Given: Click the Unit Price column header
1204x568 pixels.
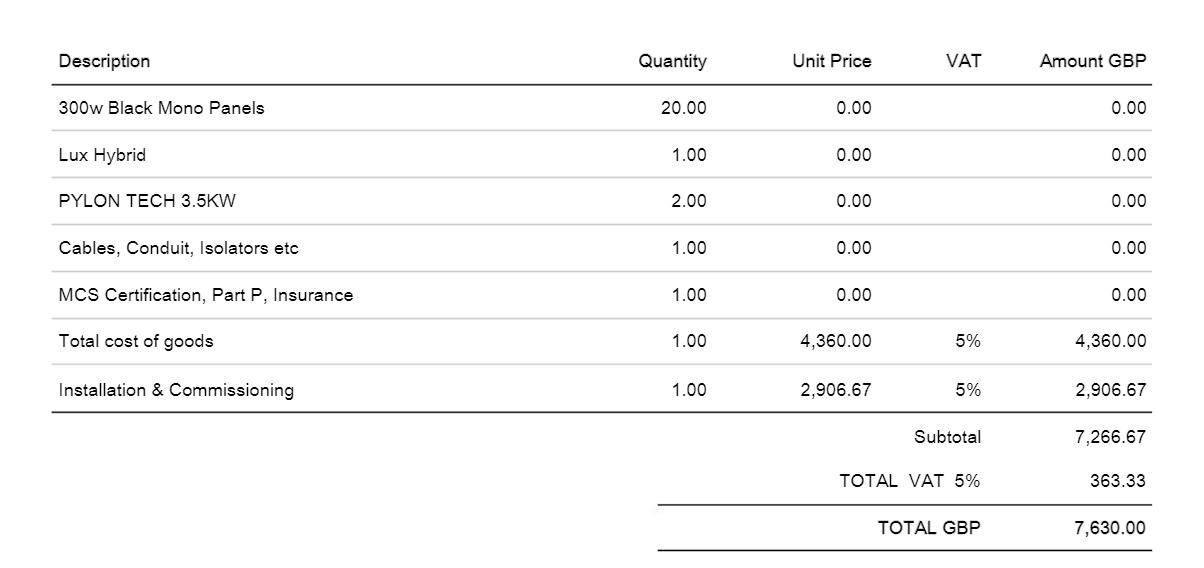Looking at the screenshot, I should [832, 61].
